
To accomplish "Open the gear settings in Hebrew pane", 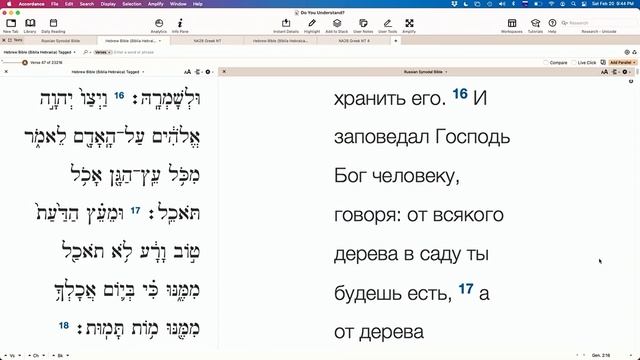I will (x=208, y=72).
